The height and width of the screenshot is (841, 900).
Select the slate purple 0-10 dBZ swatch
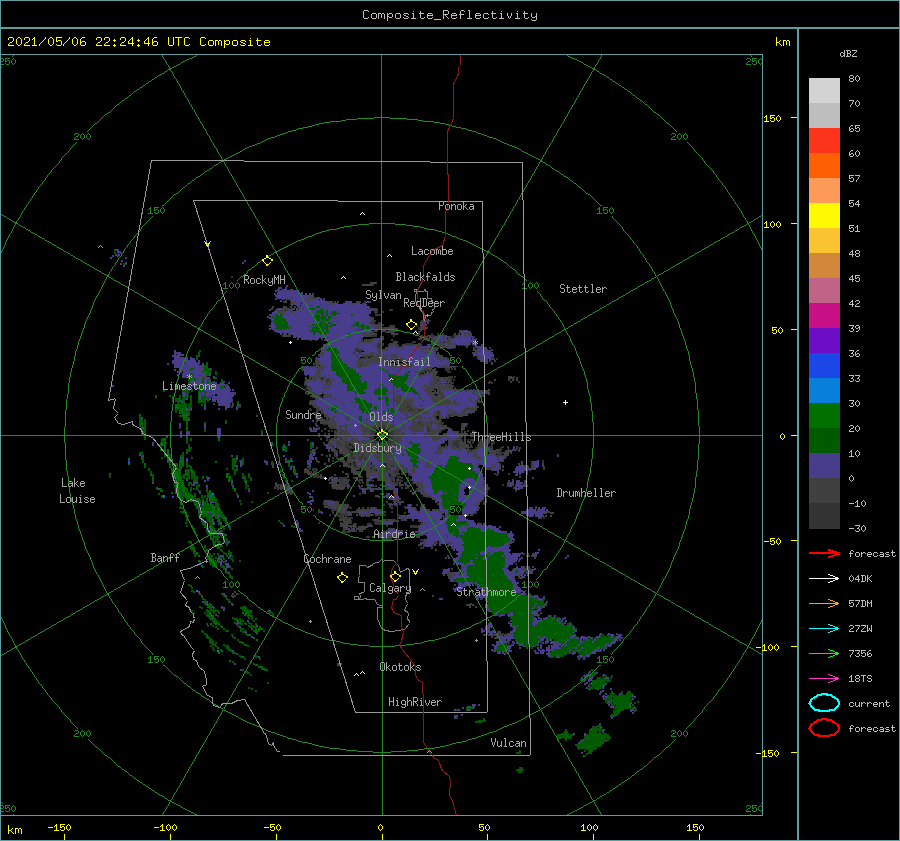point(824,466)
